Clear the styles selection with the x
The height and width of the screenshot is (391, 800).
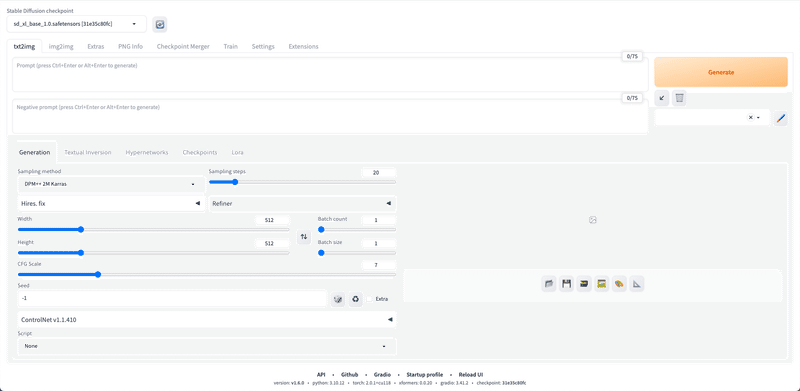751,117
